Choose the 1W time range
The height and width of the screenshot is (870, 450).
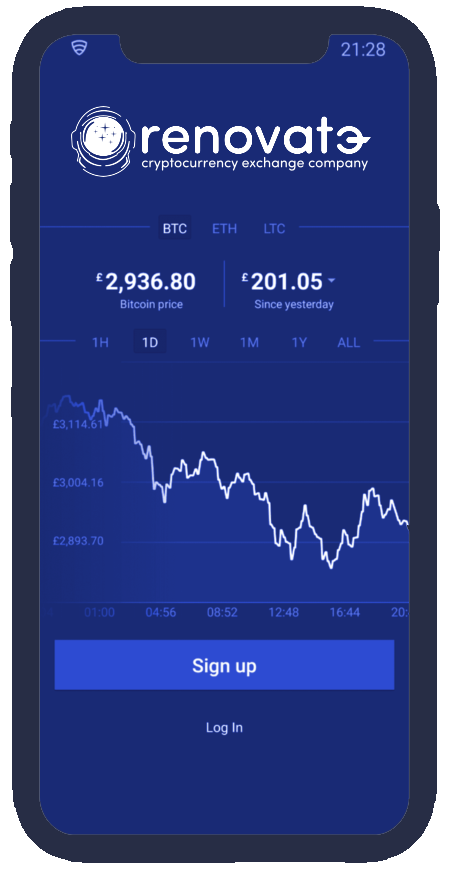coord(200,342)
